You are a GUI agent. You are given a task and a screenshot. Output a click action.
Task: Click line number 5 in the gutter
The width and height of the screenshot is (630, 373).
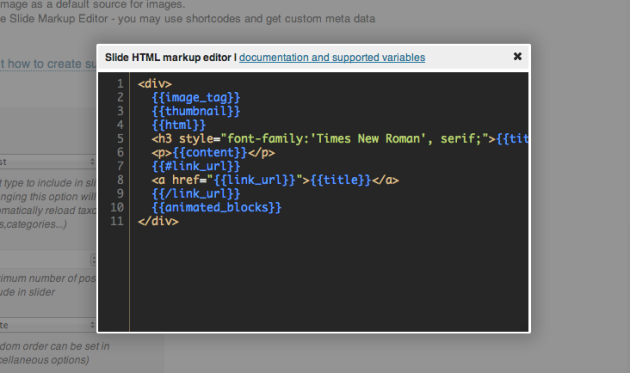pos(120,139)
